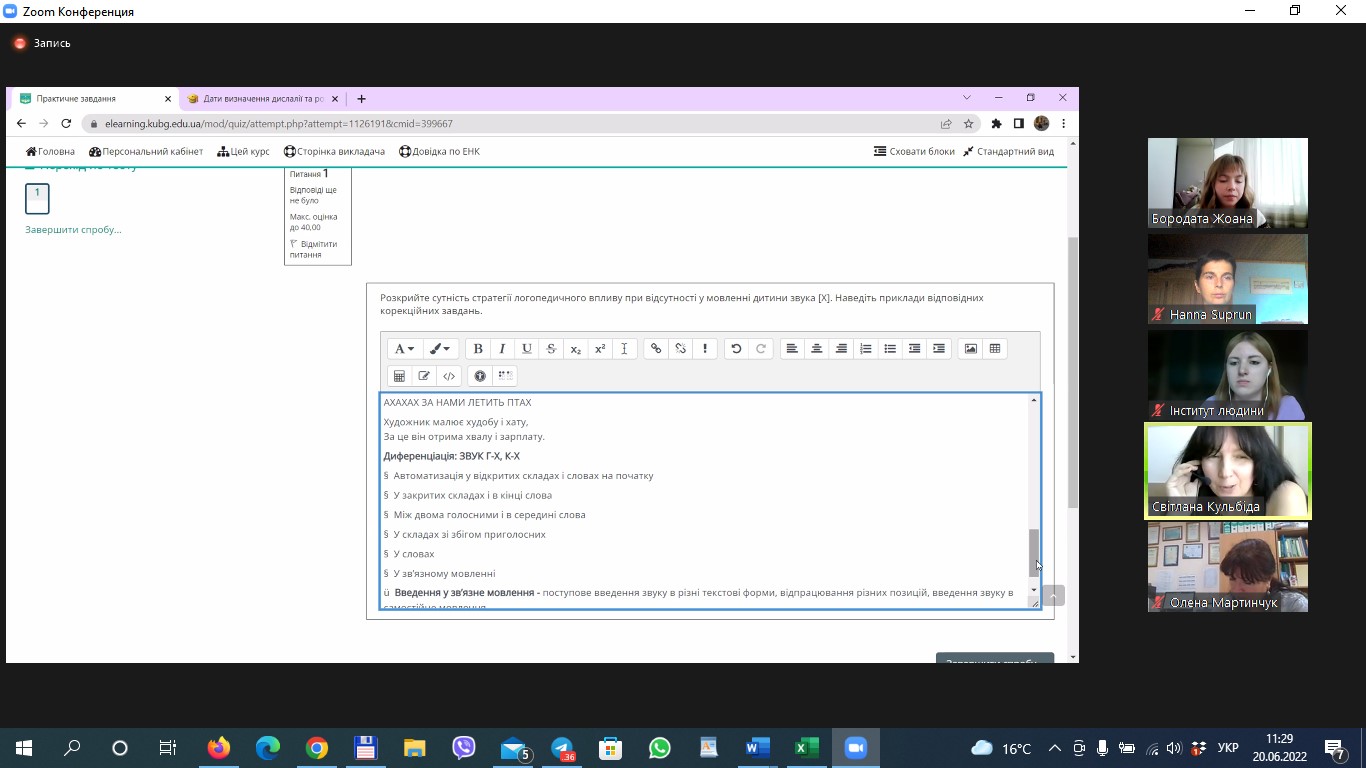Viewport: 1366px width, 768px height.
Task: Click the Завершити спробу link
Action: tap(73, 230)
